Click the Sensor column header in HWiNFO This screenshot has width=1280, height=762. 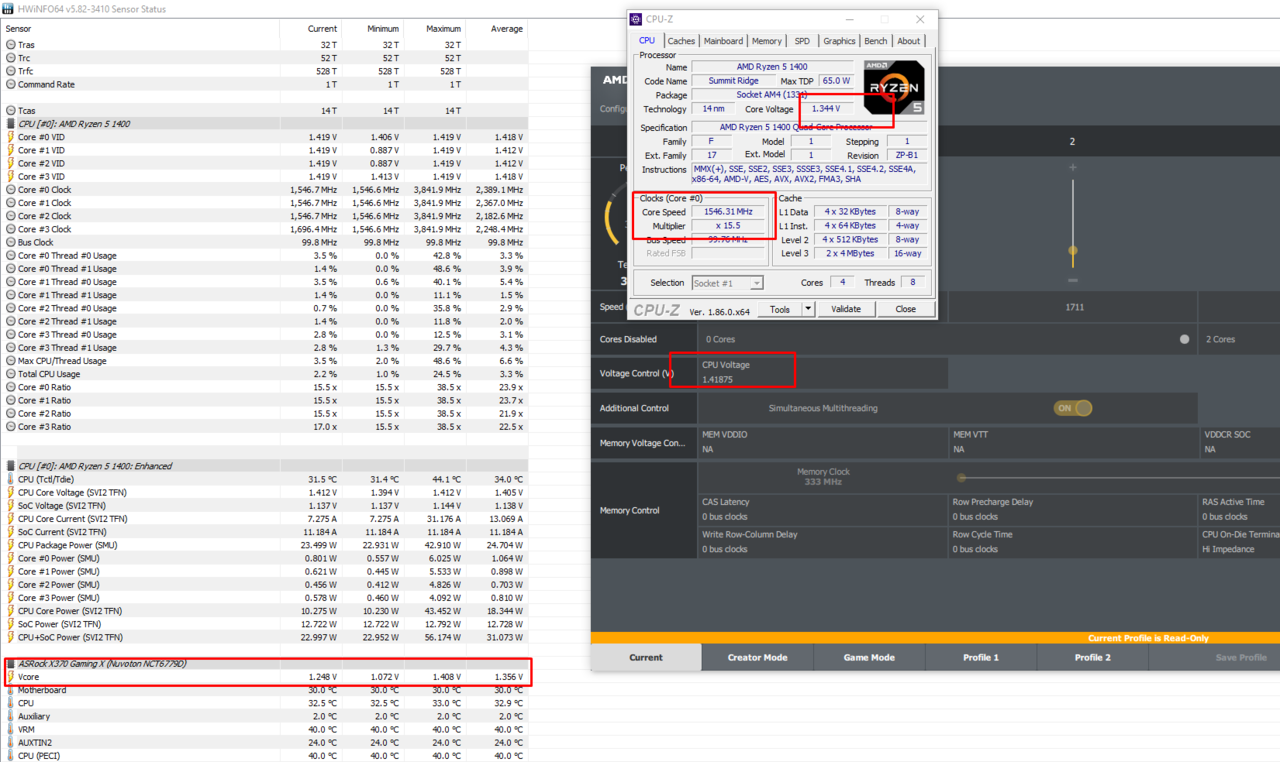coord(18,29)
